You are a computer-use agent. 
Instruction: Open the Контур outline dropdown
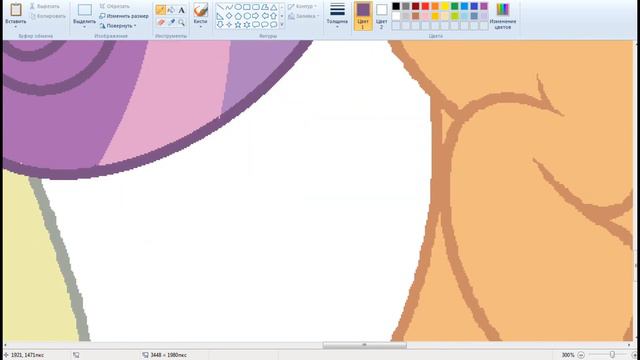point(302,7)
